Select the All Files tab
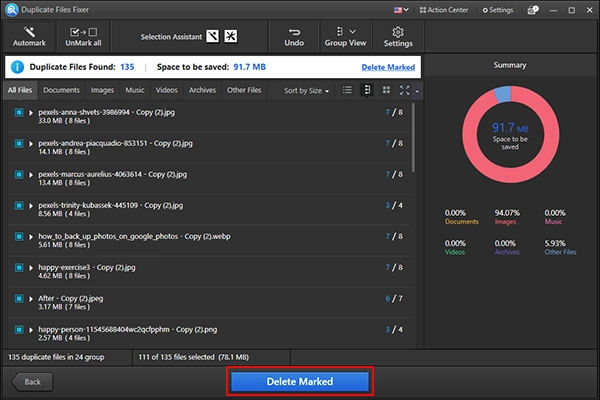 [20, 90]
